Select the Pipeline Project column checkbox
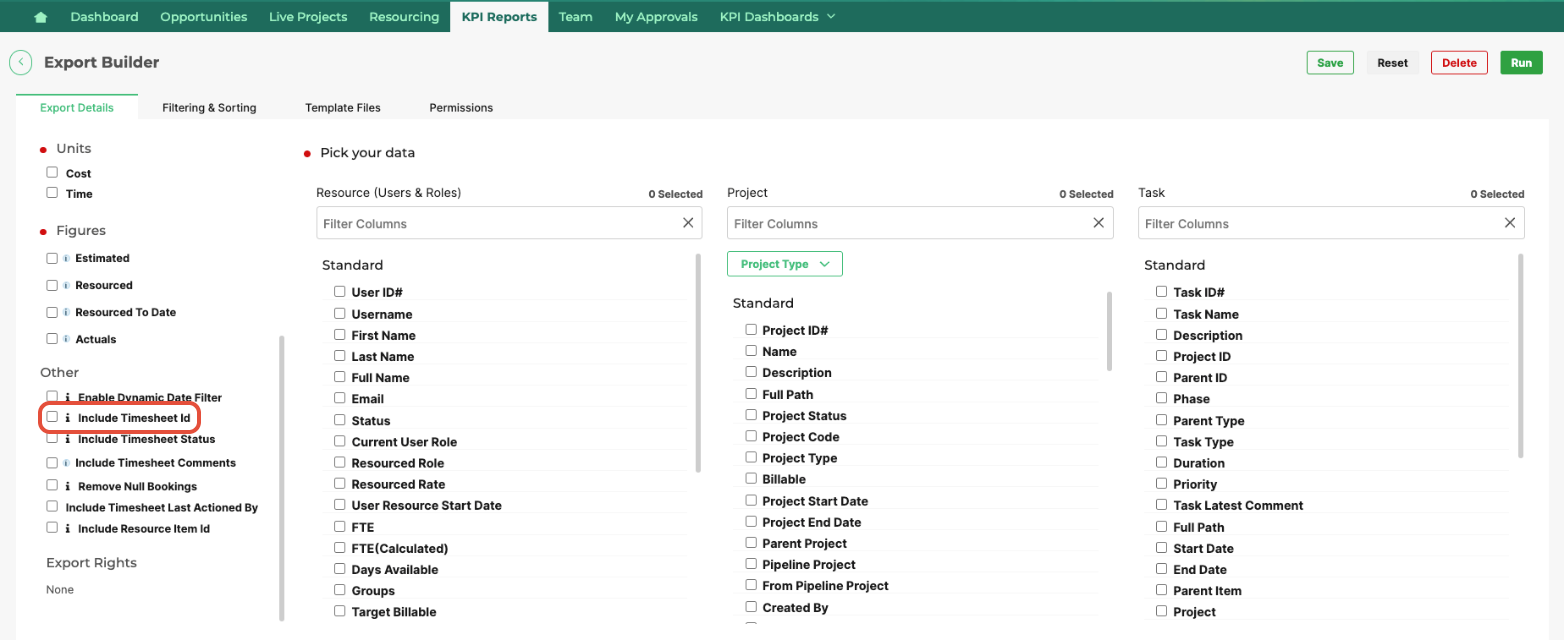Viewport: 1564px width, 640px height. point(751,564)
